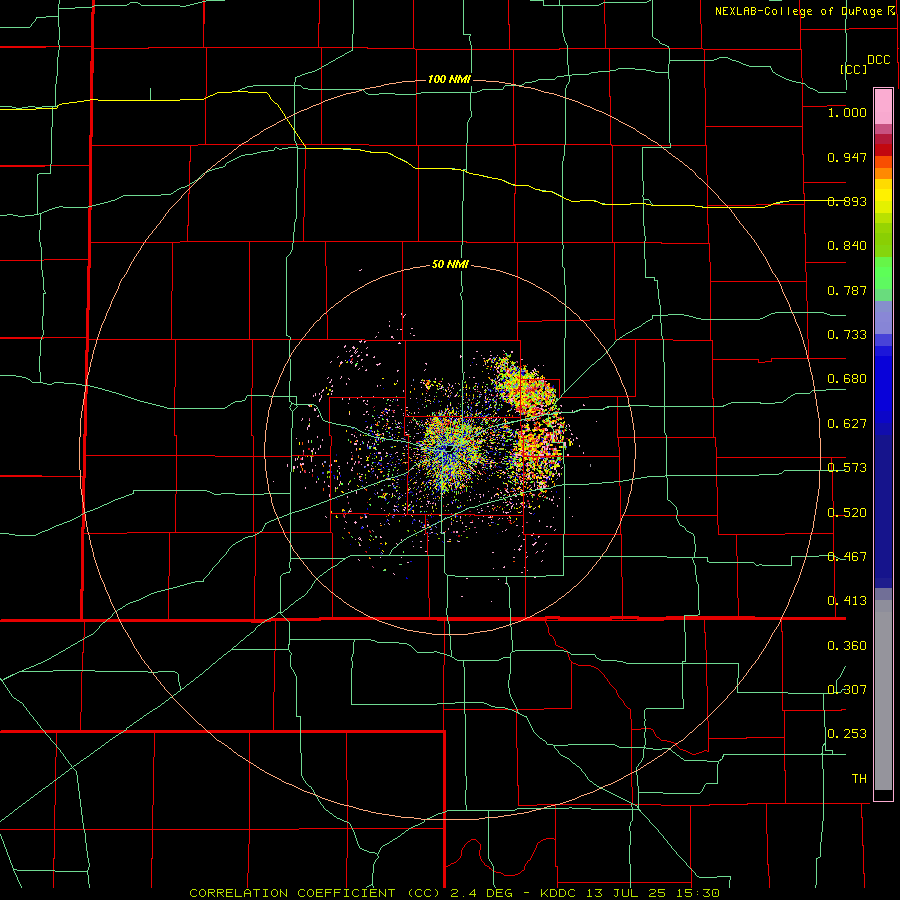Viewport: 900px width, 900px height.
Task: Click the TH threshold label
Action: coord(859,779)
